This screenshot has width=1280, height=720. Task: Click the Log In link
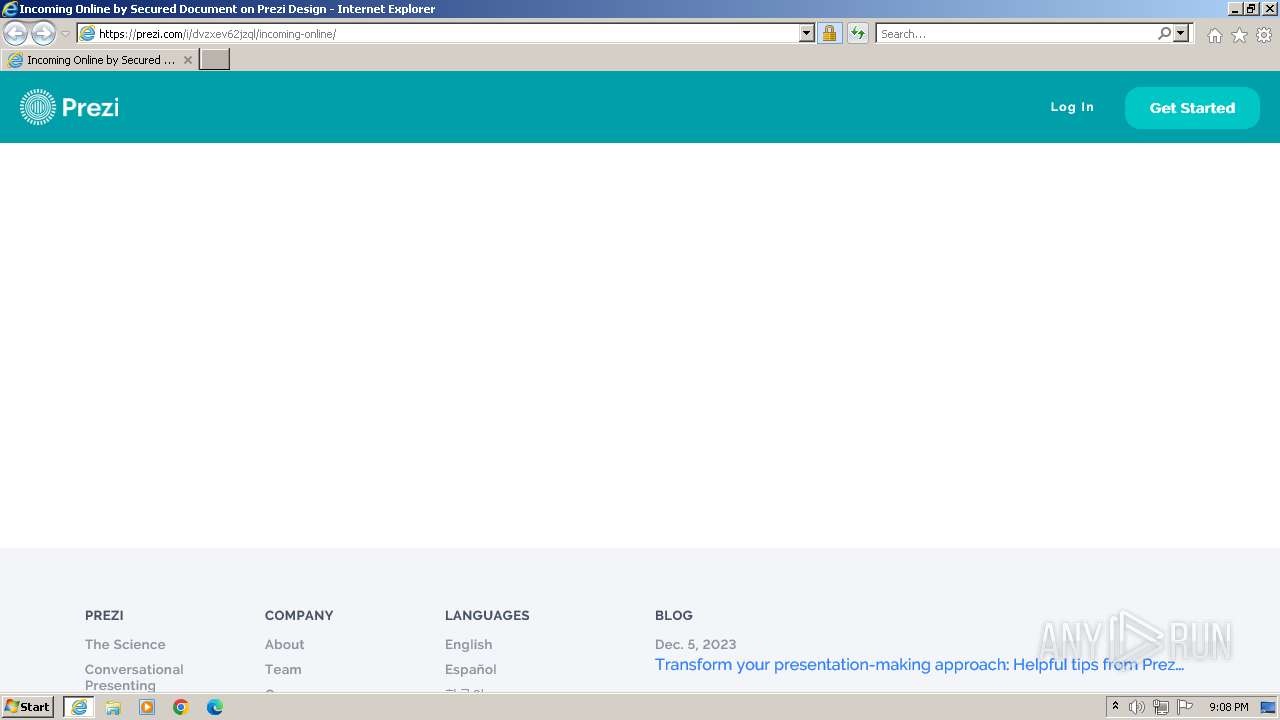pyautogui.click(x=1072, y=107)
